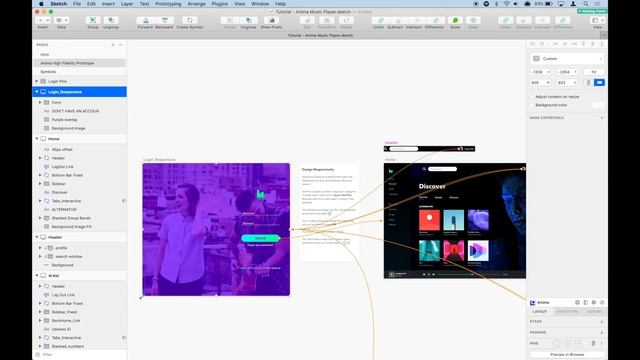This screenshot has height=360, width=640.
Task: Select Anima High Fidelity Prototype page
Action: [x=80, y=63]
